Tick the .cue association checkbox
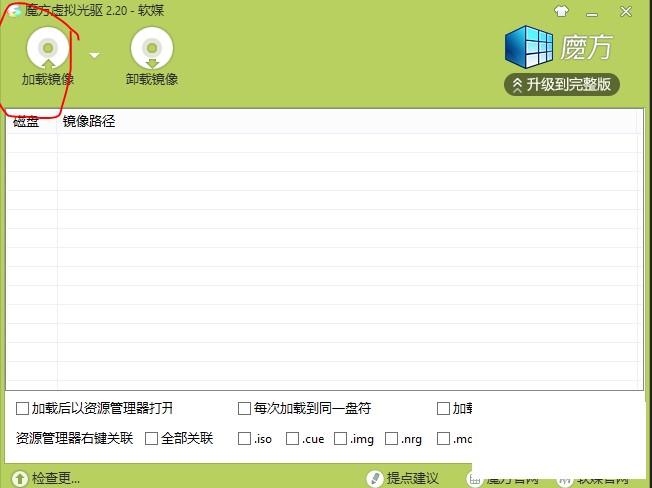Screen dimensions: 652x488 coord(292,439)
